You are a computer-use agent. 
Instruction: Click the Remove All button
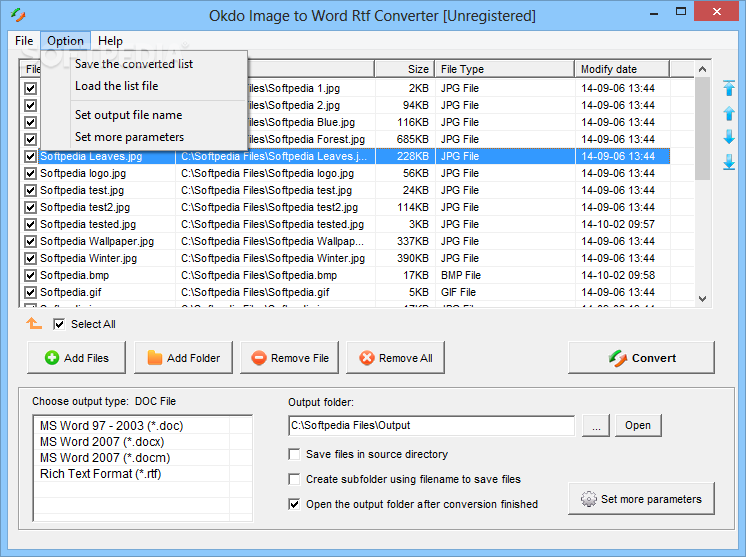click(x=395, y=358)
